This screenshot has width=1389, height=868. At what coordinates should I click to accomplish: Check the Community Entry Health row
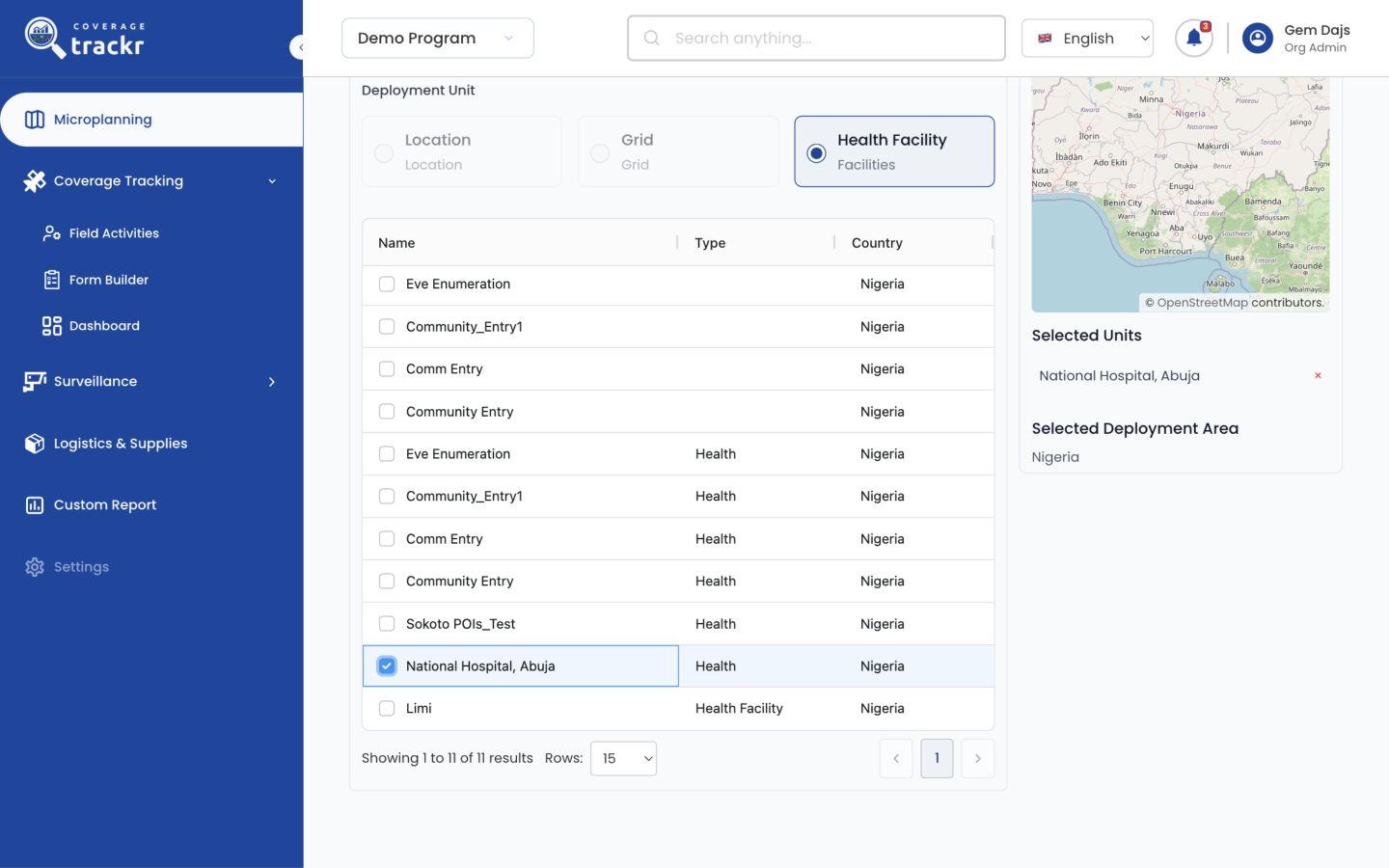pos(387,582)
